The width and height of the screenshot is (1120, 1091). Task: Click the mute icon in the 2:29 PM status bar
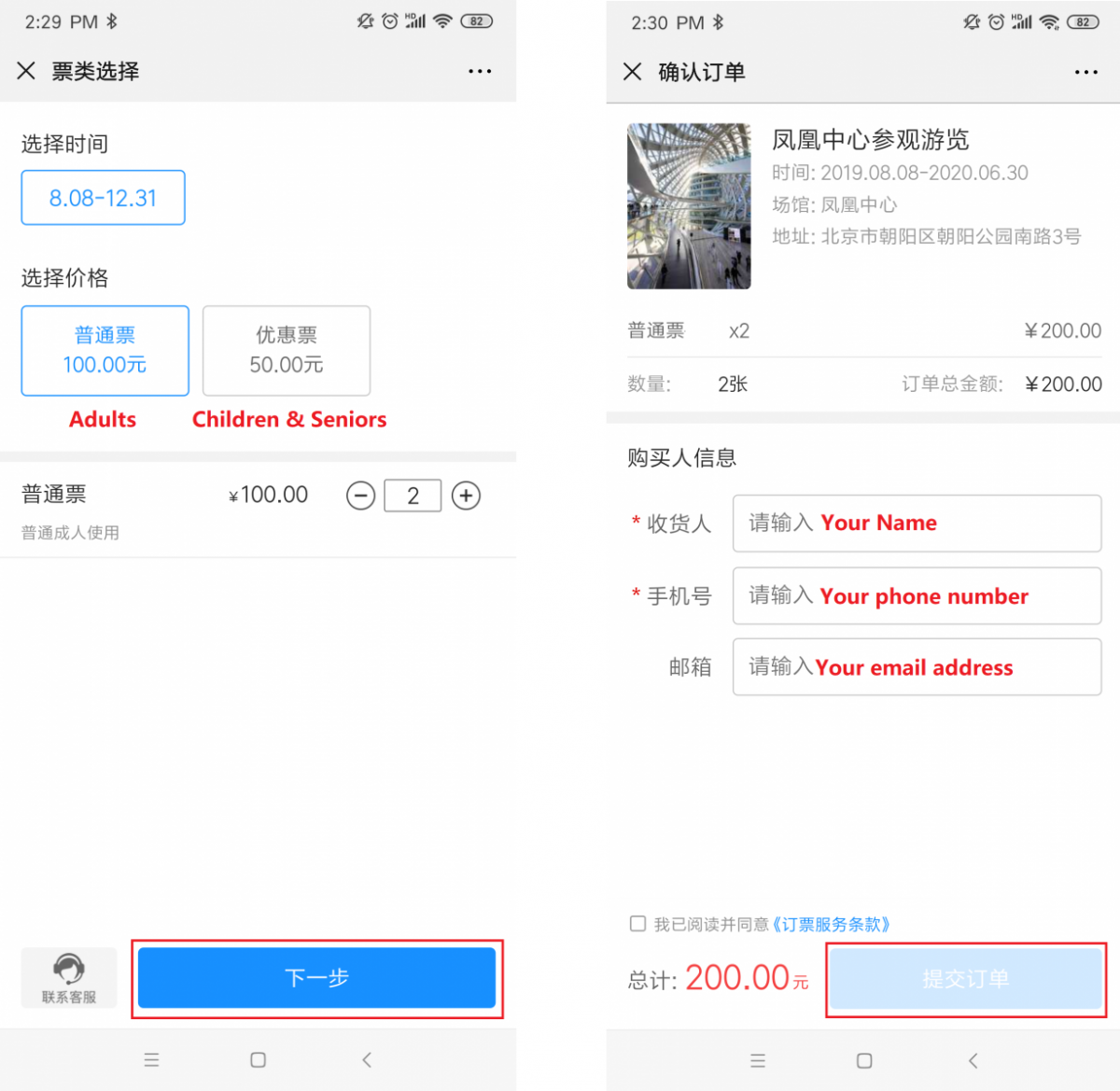365,21
